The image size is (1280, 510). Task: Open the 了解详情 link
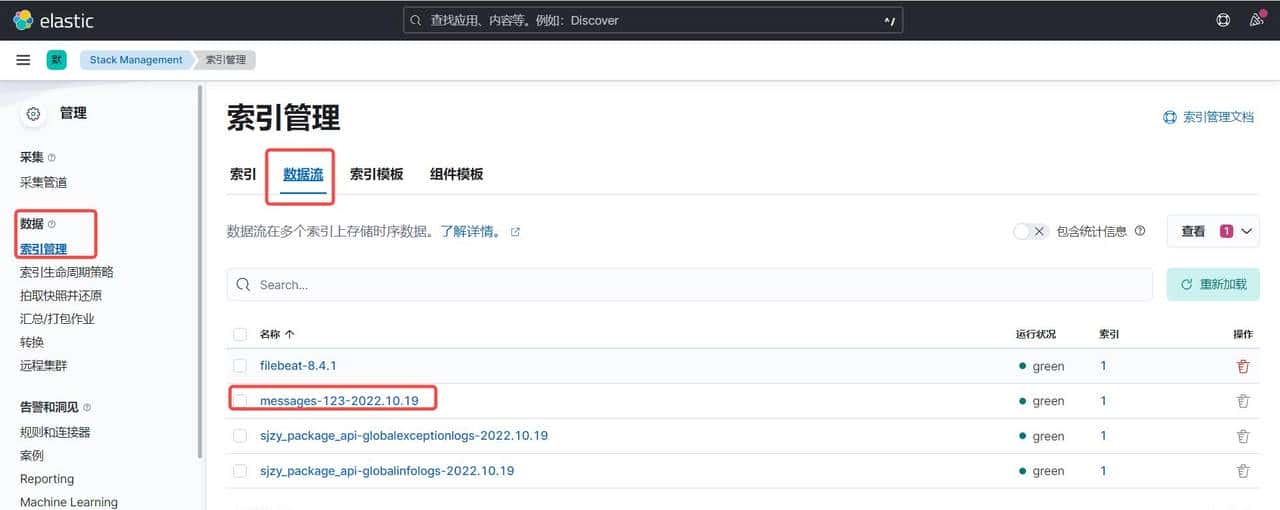pos(470,232)
